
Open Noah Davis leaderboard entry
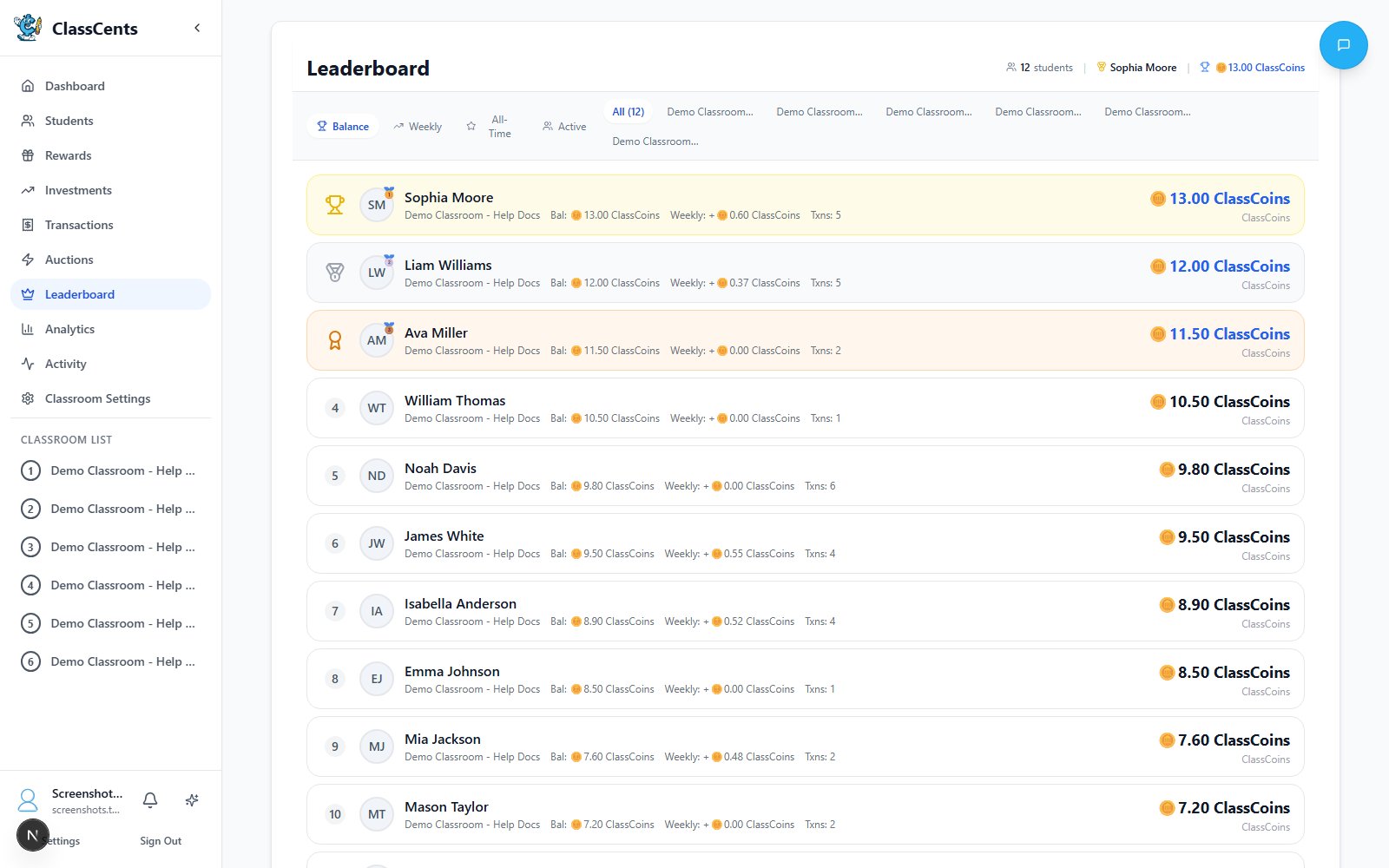[805, 476]
